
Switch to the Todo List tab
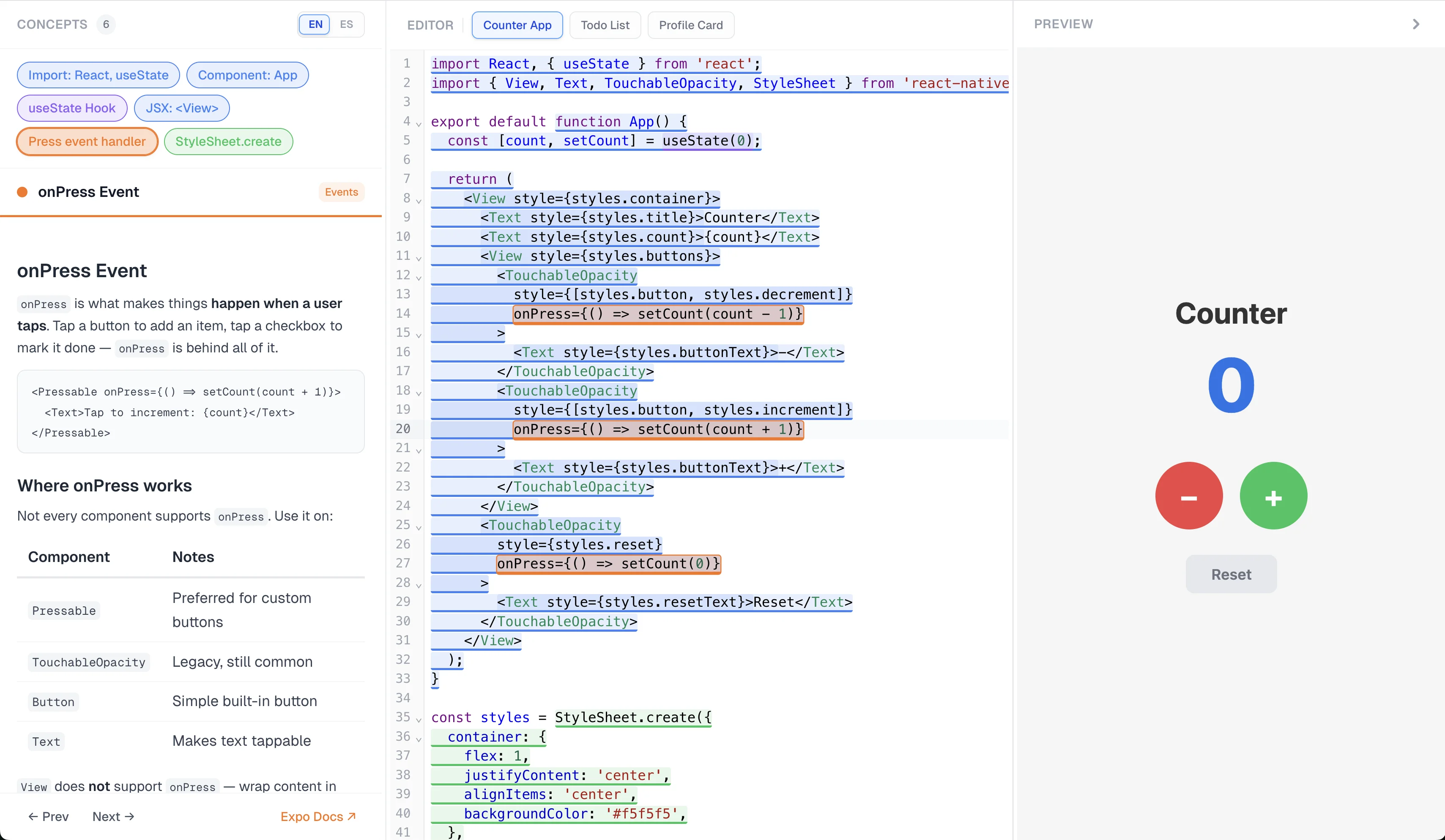[x=605, y=25]
